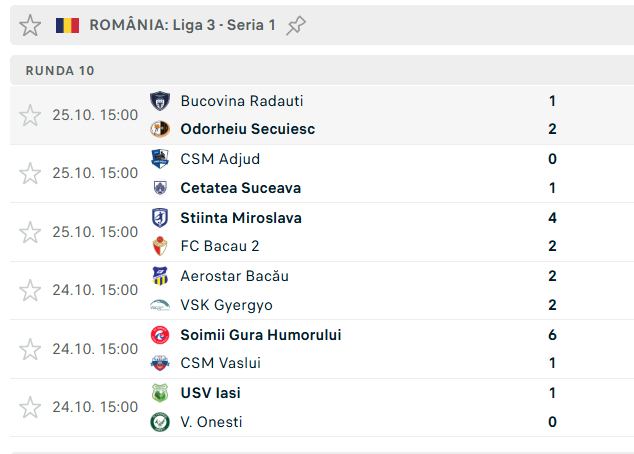Click the Bucovina Radauti team crest
The width and height of the screenshot is (634, 454).
pyautogui.click(x=160, y=101)
